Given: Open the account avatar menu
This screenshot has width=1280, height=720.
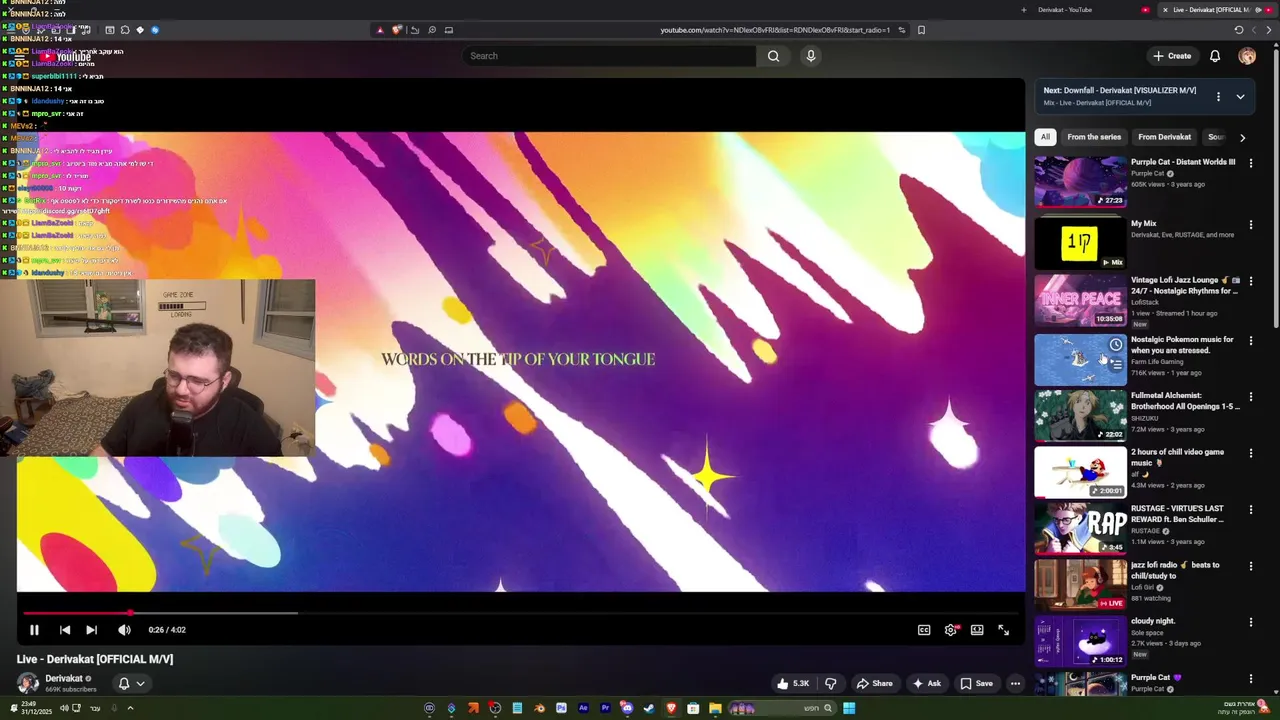Looking at the screenshot, I should click(x=1247, y=56).
